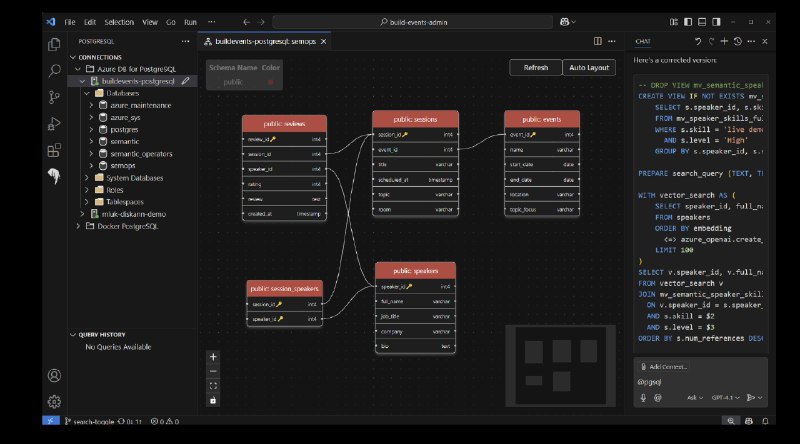Open the Selection menu
The height and width of the screenshot is (444, 800).
[119, 22]
